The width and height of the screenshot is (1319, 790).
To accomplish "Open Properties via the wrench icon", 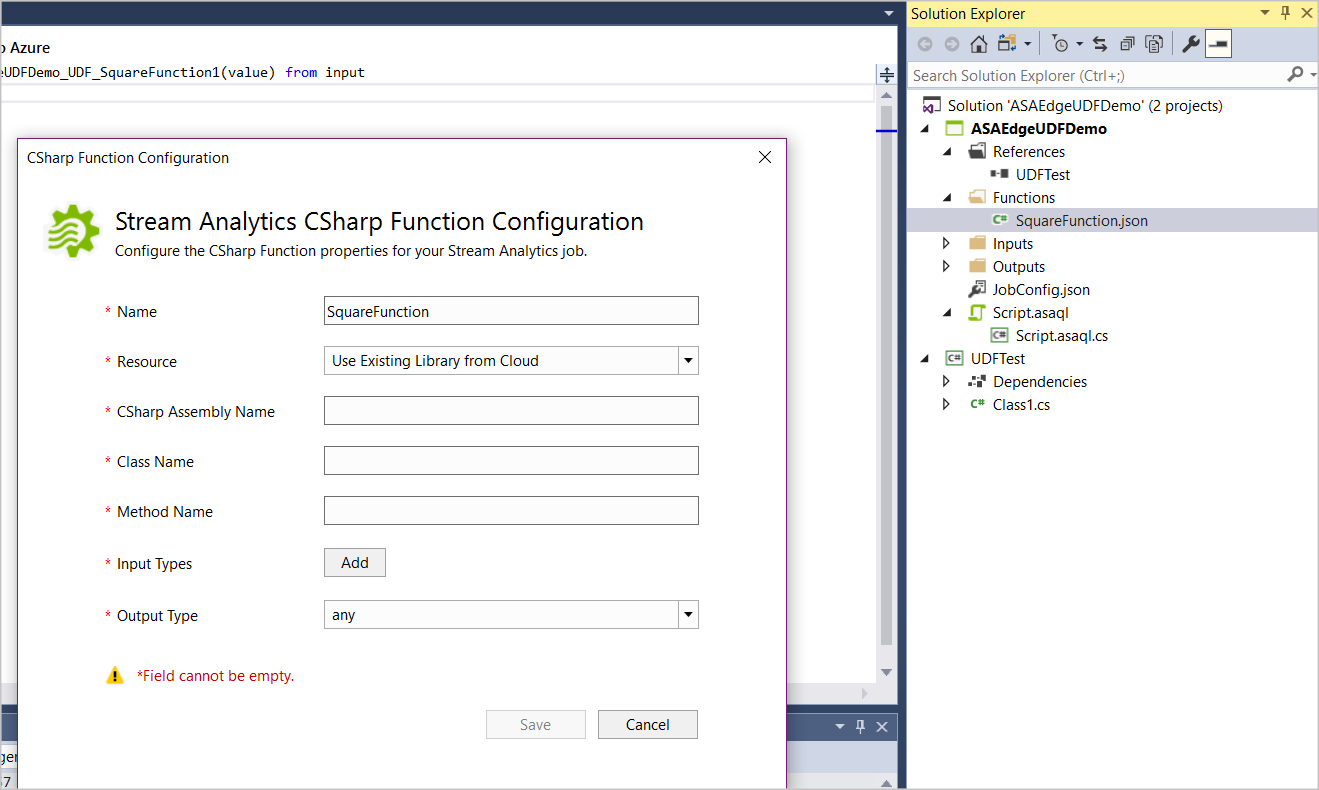I will (1190, 44).
